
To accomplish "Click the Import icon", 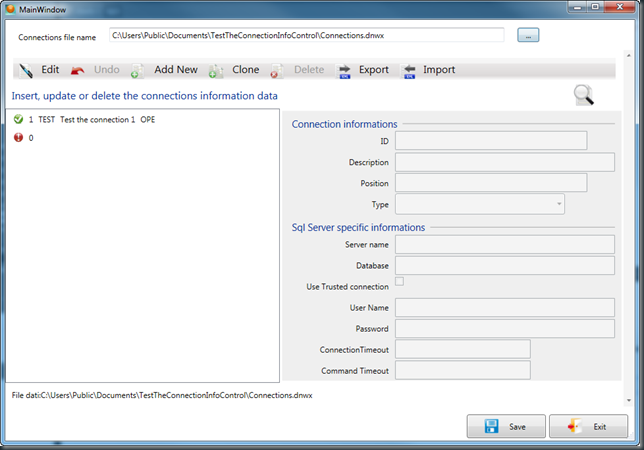I will pyautogui.click(x=409, y=71).
